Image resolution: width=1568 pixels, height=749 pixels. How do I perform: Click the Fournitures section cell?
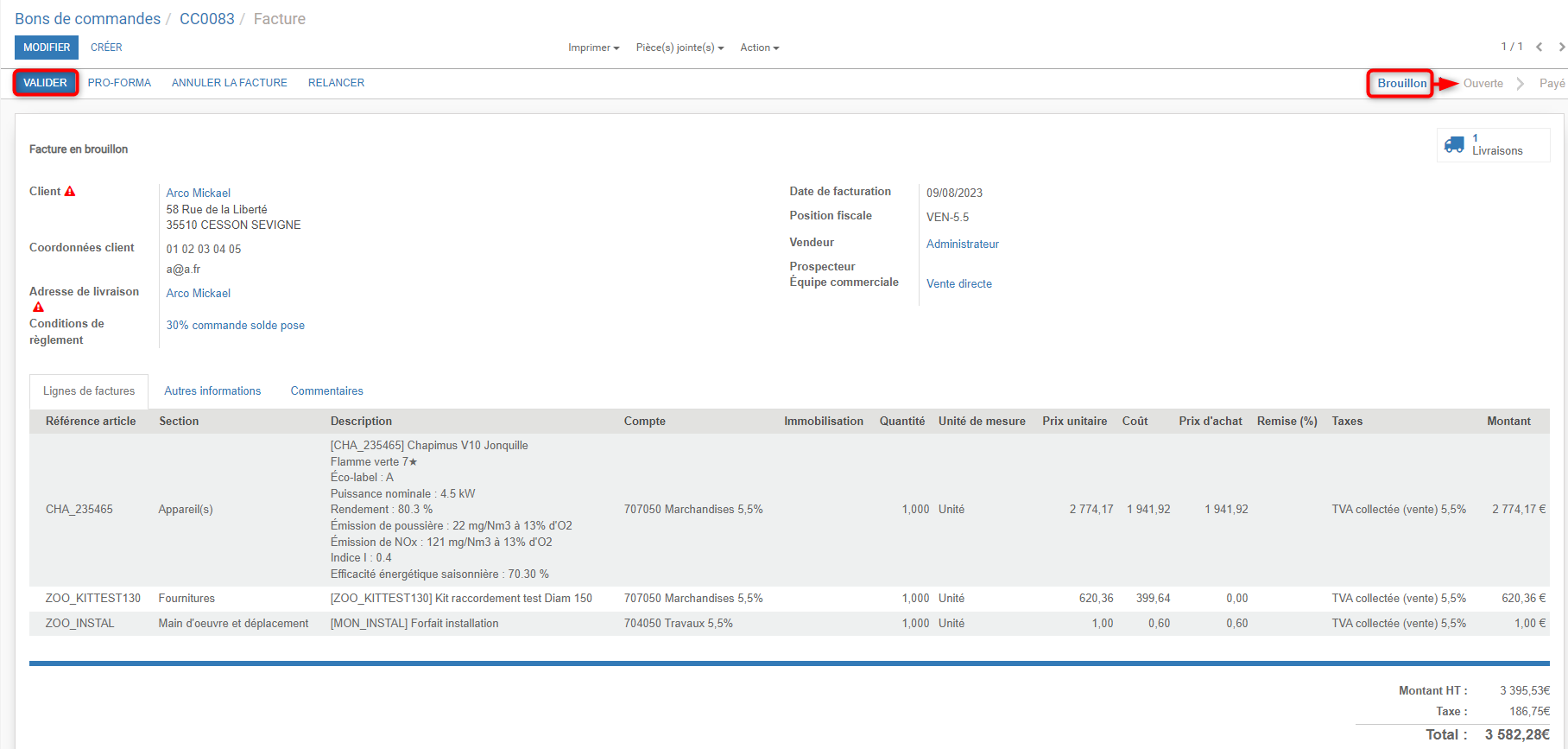[187, 599]
